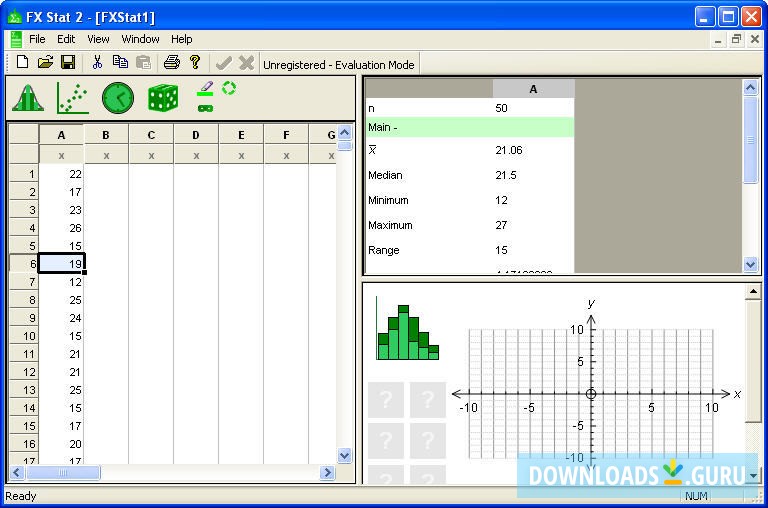The height and width of the screenshot is (508, 768).
Task: Select column B header in spreadsheet
Action: click(x=106, y=135)
